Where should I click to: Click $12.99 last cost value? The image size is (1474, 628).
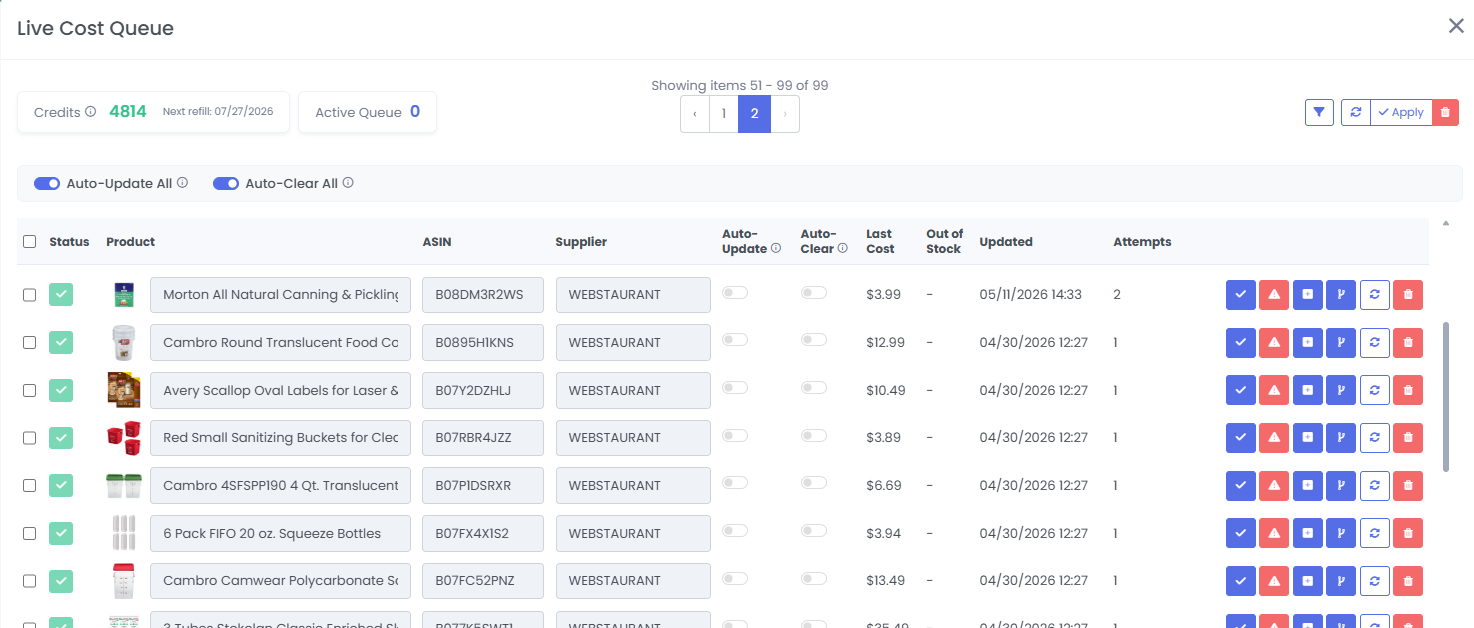[886, 342]
